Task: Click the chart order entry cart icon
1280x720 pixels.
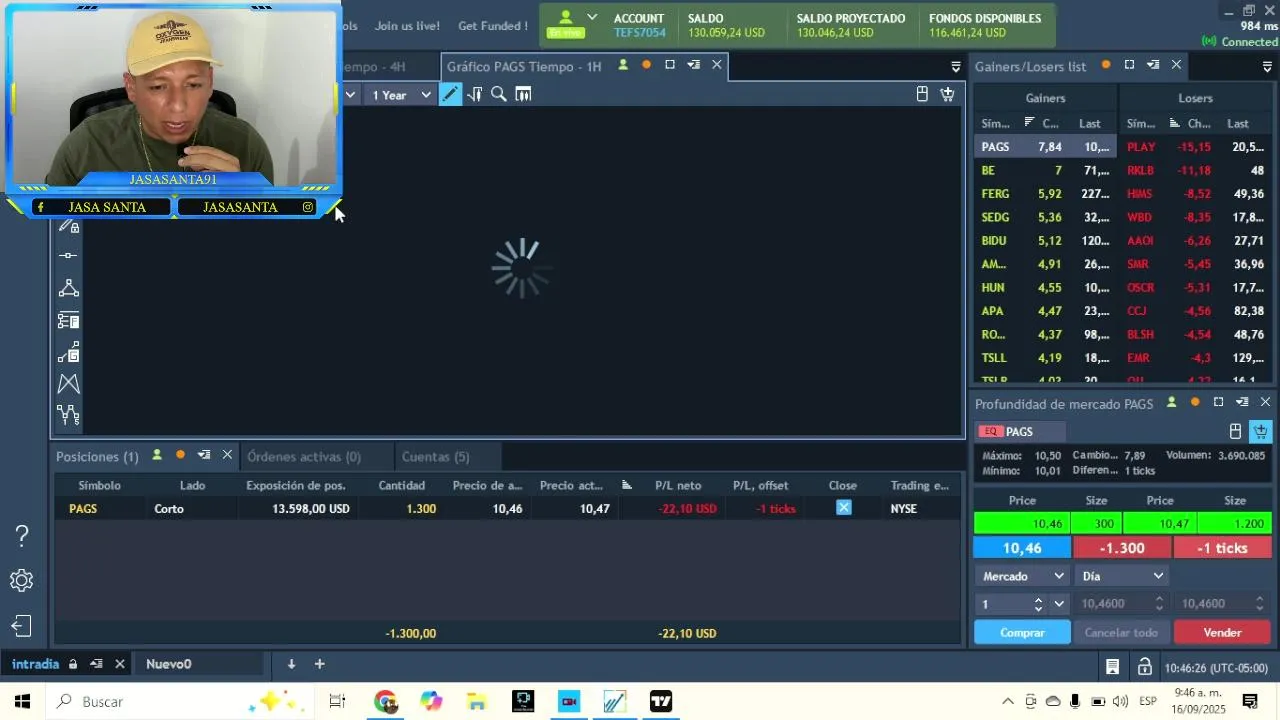Action: tap(947, 94)
